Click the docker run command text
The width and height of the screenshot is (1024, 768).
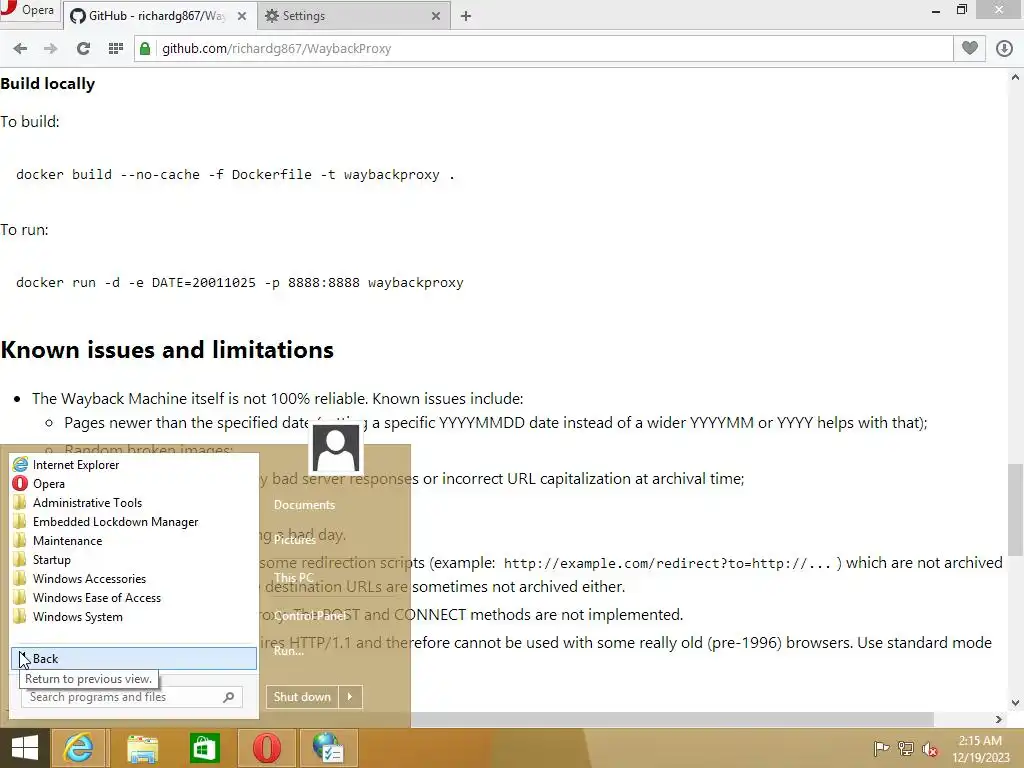240,282
